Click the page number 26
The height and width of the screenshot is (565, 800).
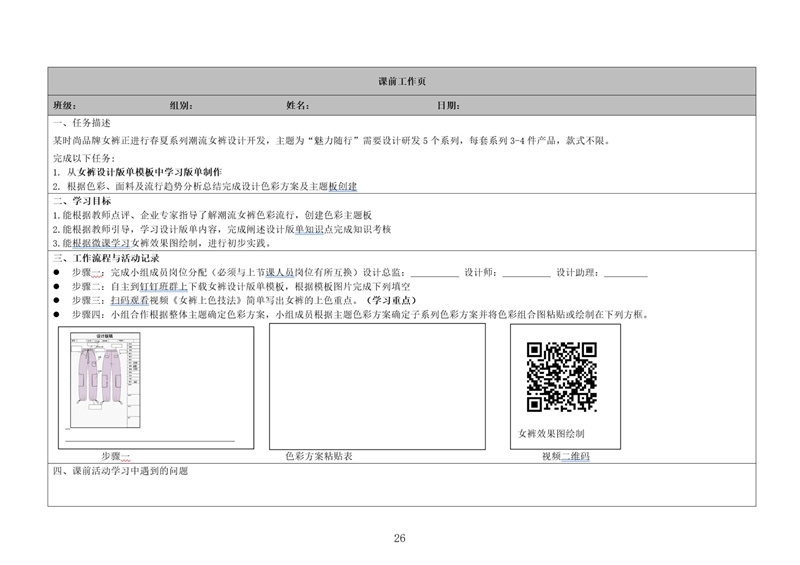pyautogui.click(x=399, y=538)
